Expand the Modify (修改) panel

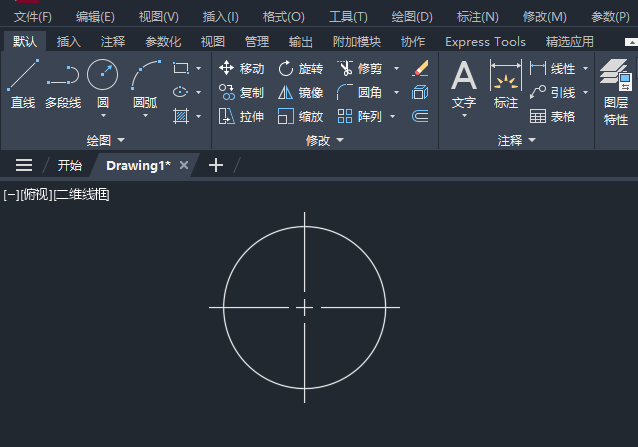(325, 140)
